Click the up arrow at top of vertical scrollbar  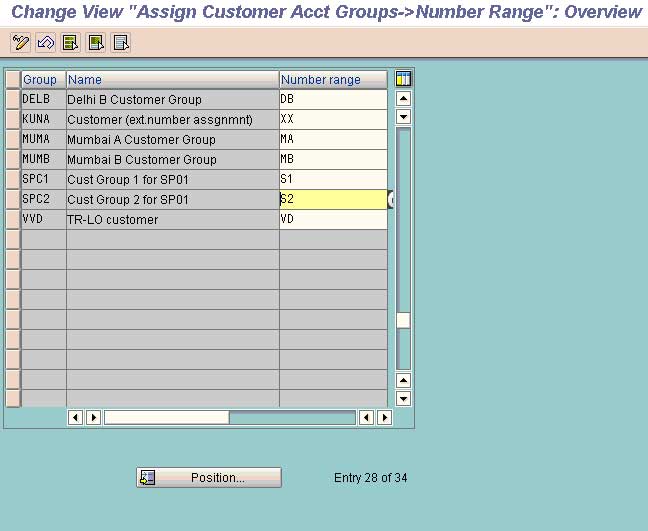tap(403, 98)
